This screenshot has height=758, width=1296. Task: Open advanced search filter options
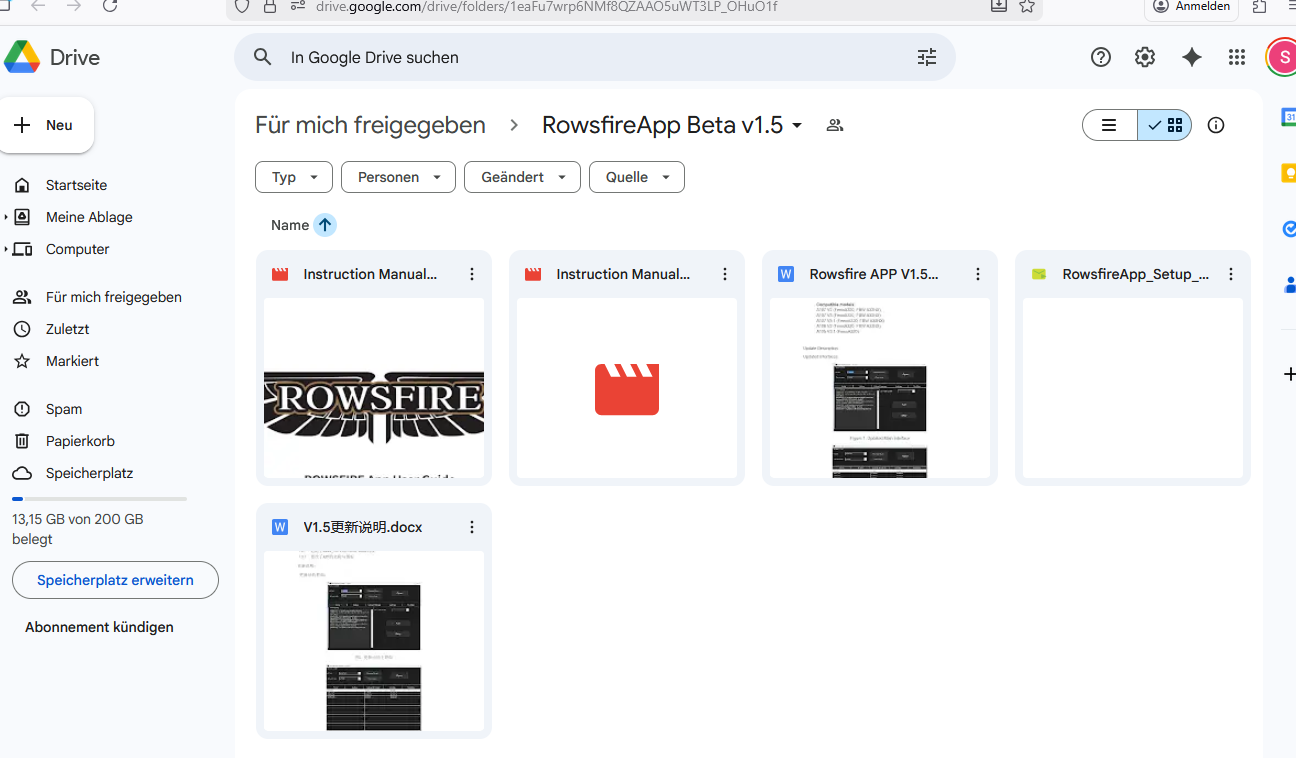(927, 58)
